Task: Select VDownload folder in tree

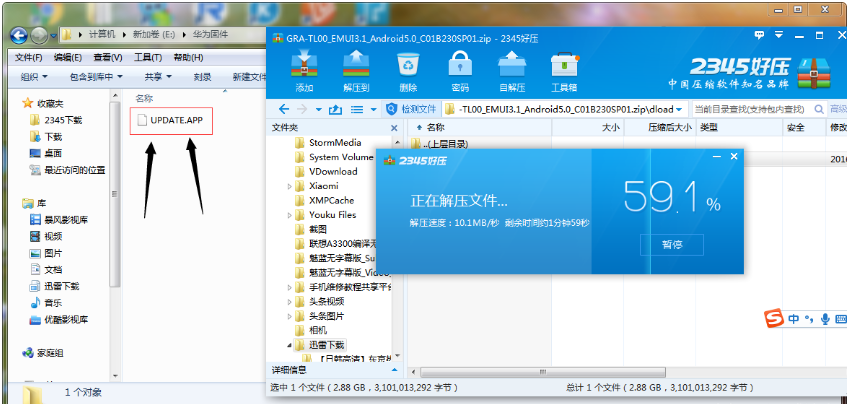Action: [x=326, y=171]
